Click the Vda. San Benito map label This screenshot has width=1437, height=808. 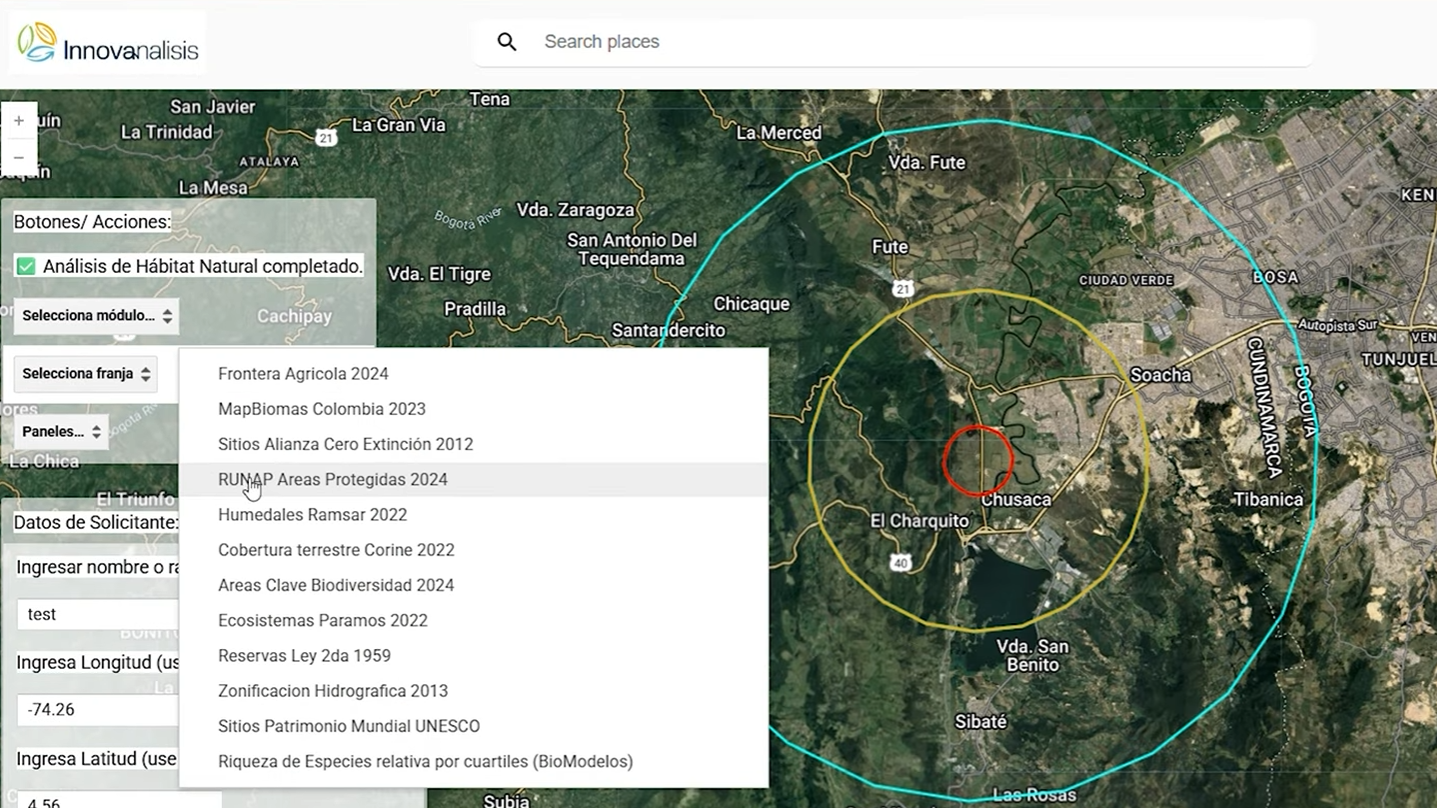click(x=1032, y=655)
